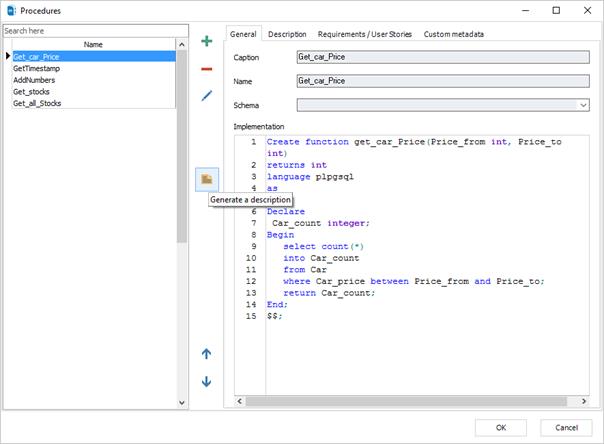The image size is (604, 444).
Task: Click code line 'End;'
Action: point(277,305)
